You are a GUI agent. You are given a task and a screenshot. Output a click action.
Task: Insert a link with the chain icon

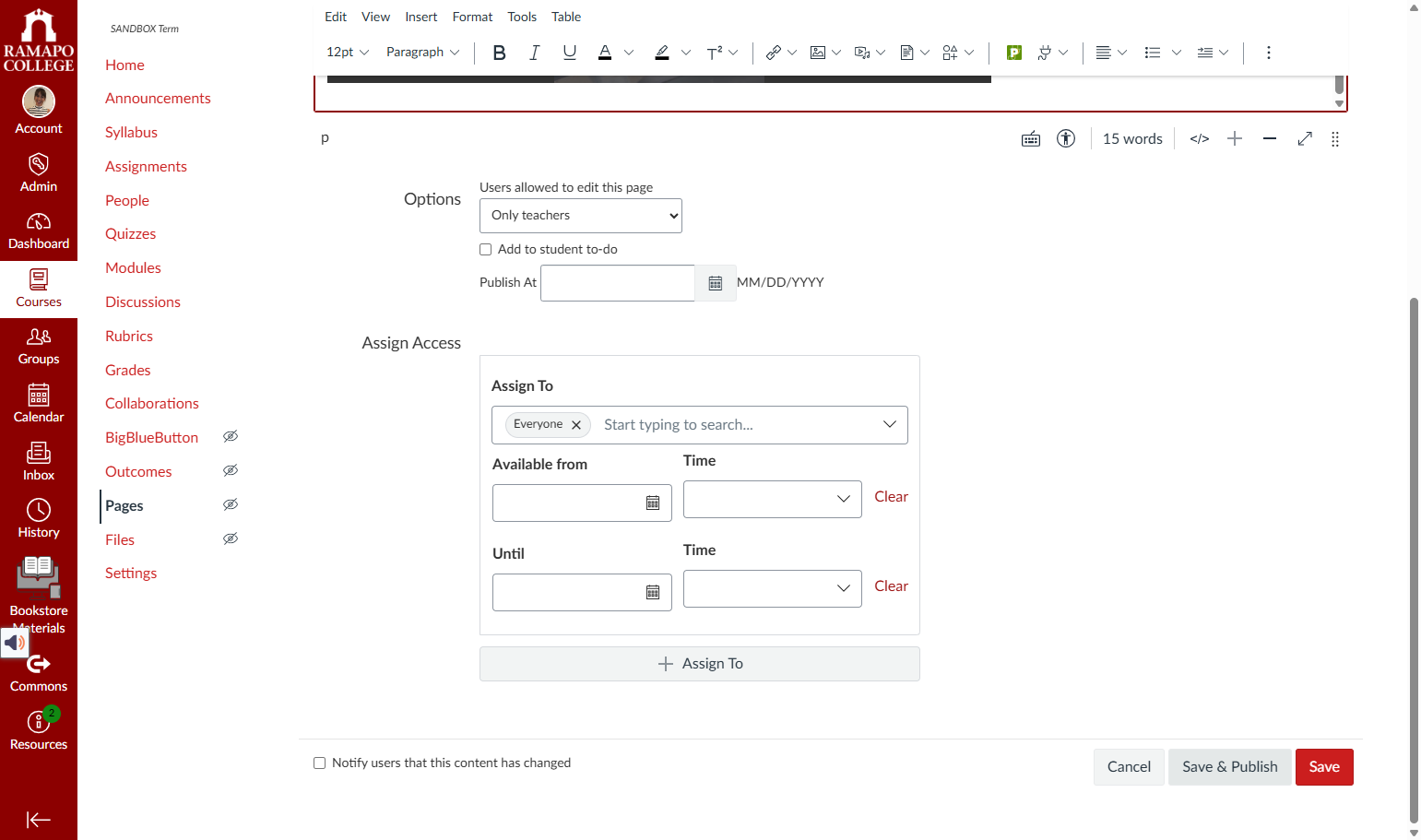[x=774, y=53]
